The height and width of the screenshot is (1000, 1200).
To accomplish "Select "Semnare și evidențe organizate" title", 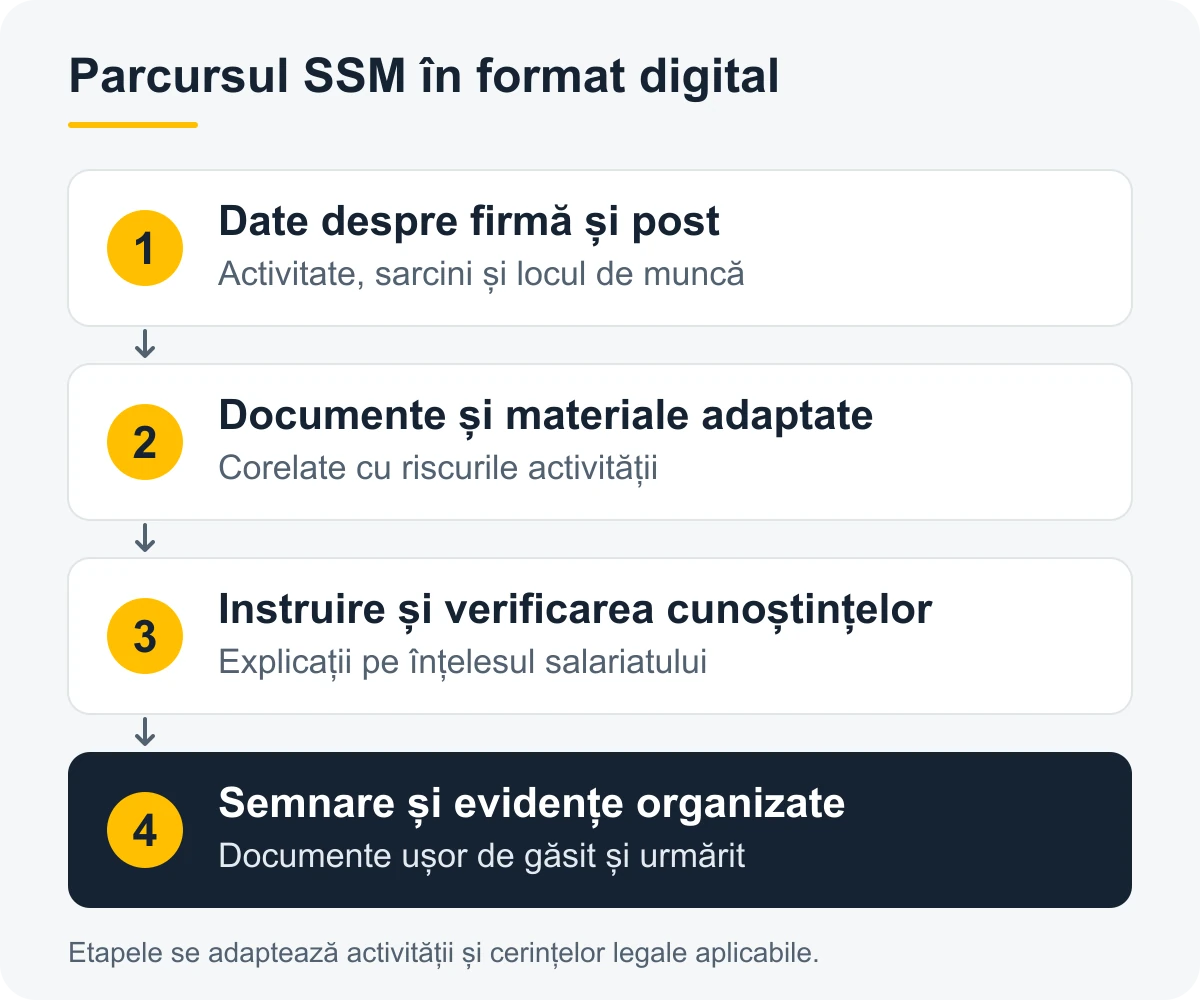I will pos(532,804).
